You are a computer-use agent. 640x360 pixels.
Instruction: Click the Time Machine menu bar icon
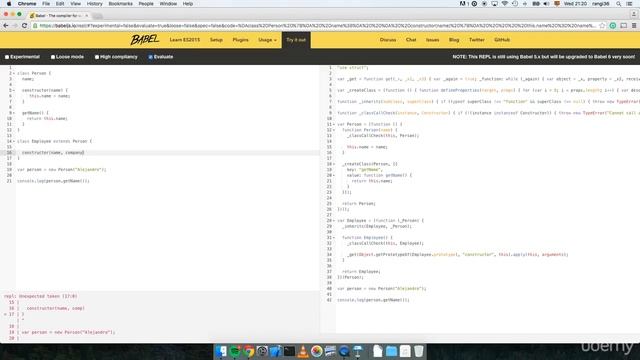point(515,4)
